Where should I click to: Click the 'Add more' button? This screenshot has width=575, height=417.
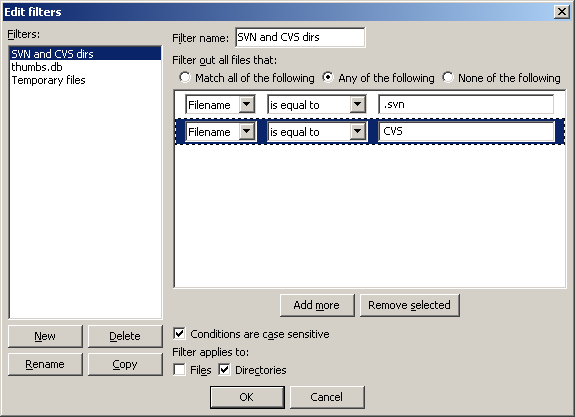(317, 305)
